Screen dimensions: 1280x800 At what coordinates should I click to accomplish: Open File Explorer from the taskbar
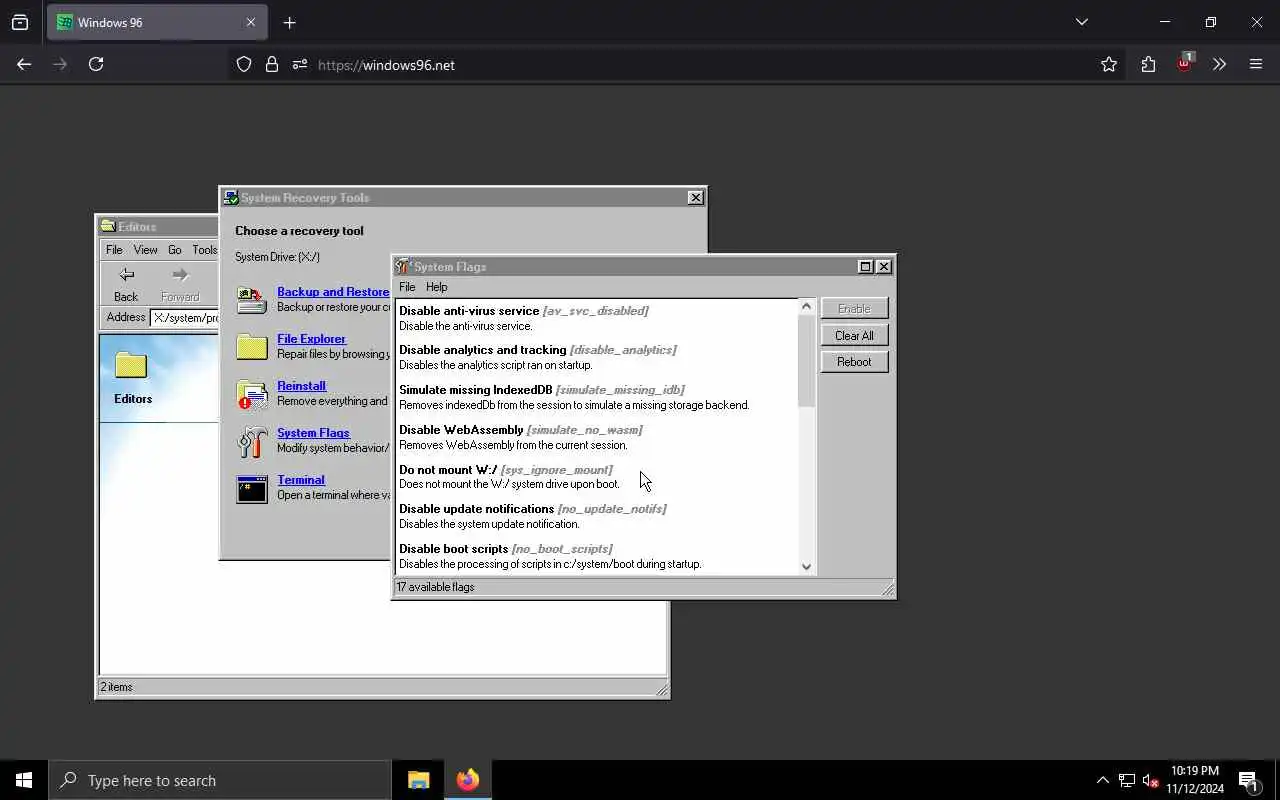[x=419, y=780]
